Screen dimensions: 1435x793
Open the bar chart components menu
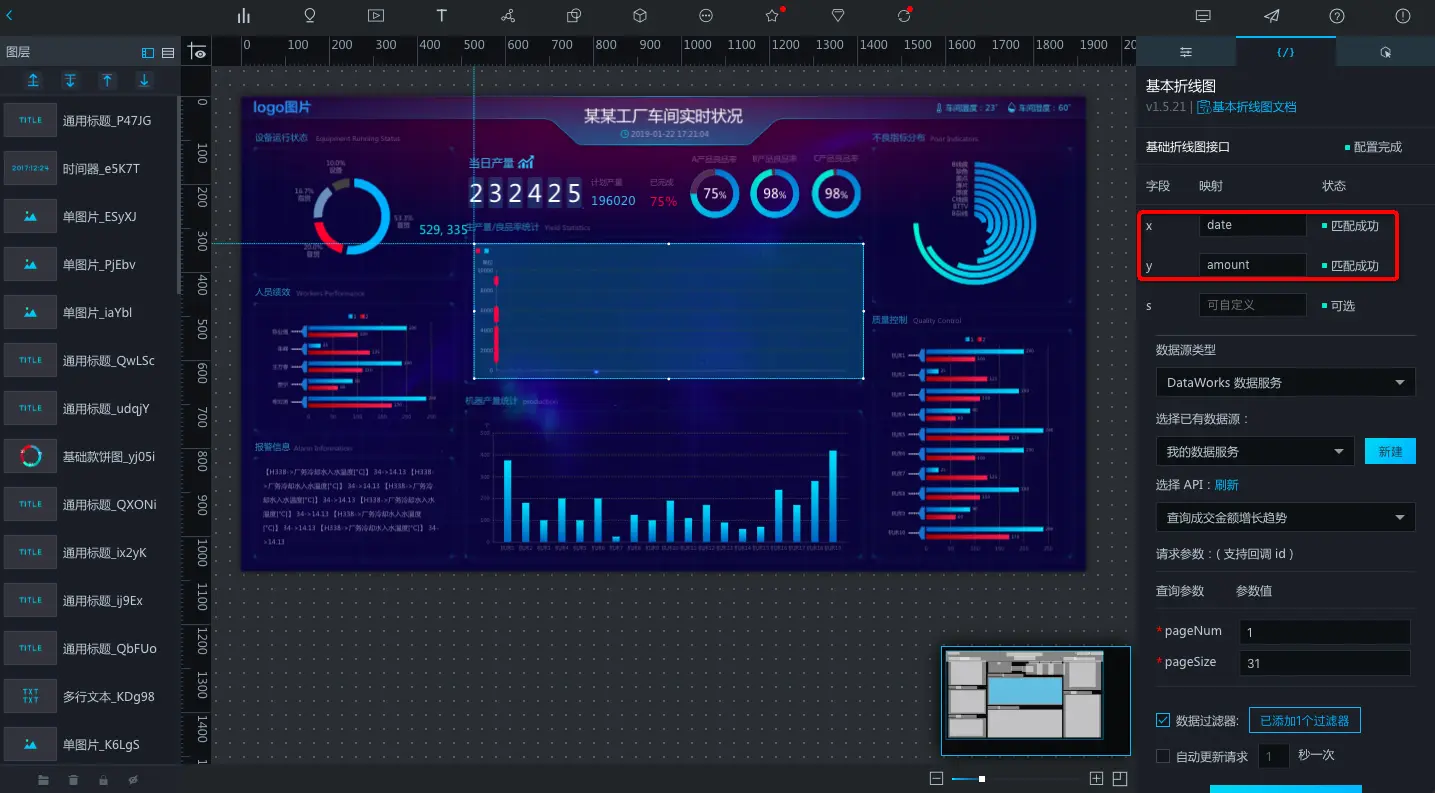(x=243, y=16)
